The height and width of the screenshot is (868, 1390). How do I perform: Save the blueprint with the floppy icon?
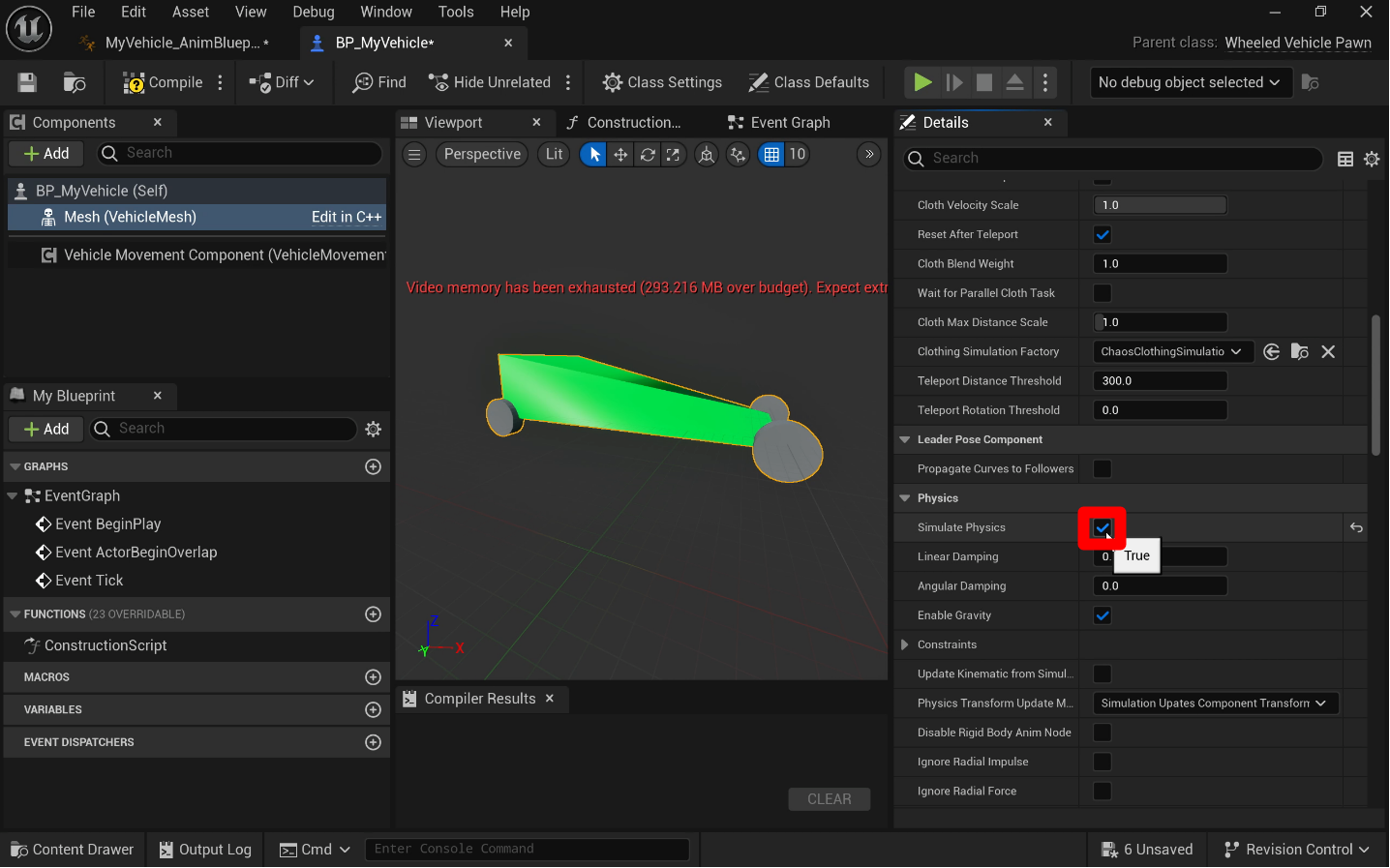click(27, 82)
